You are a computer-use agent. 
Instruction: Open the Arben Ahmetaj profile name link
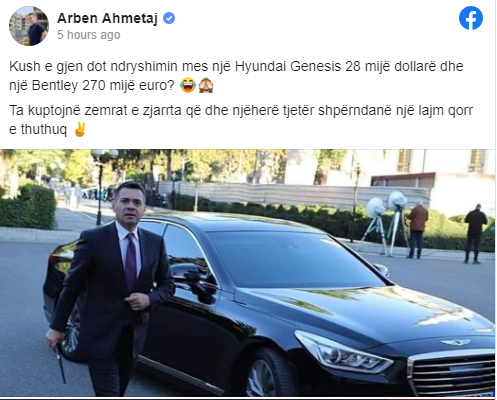click(107, 18)
